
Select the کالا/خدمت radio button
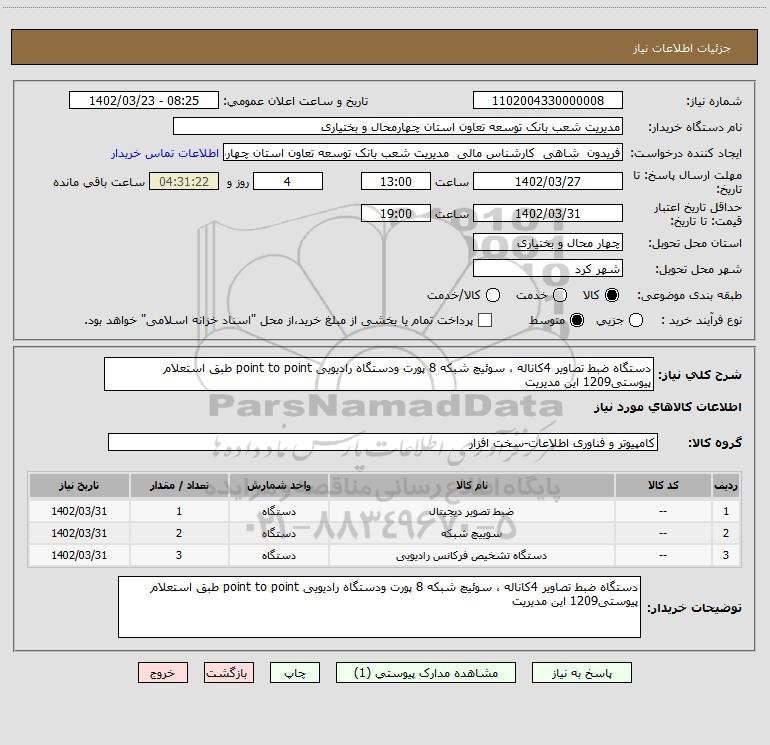493,295
